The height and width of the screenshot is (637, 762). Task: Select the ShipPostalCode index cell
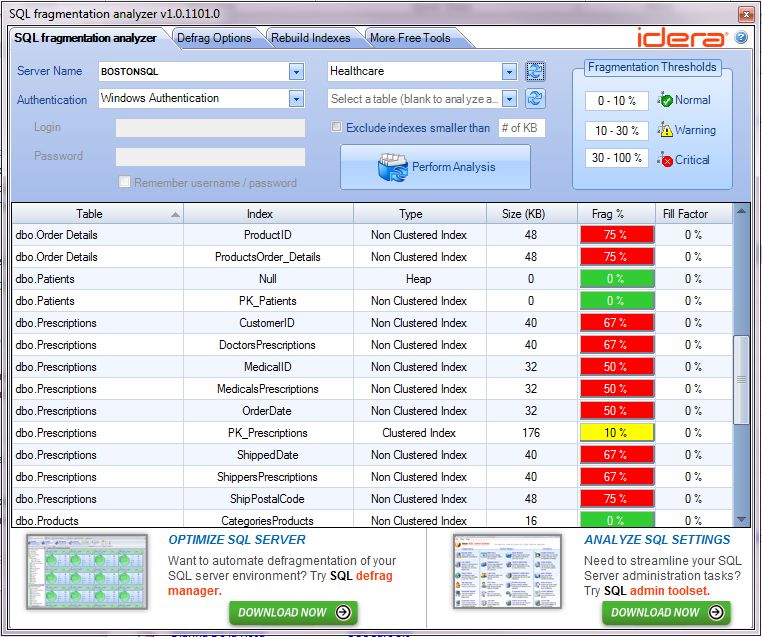268,499
